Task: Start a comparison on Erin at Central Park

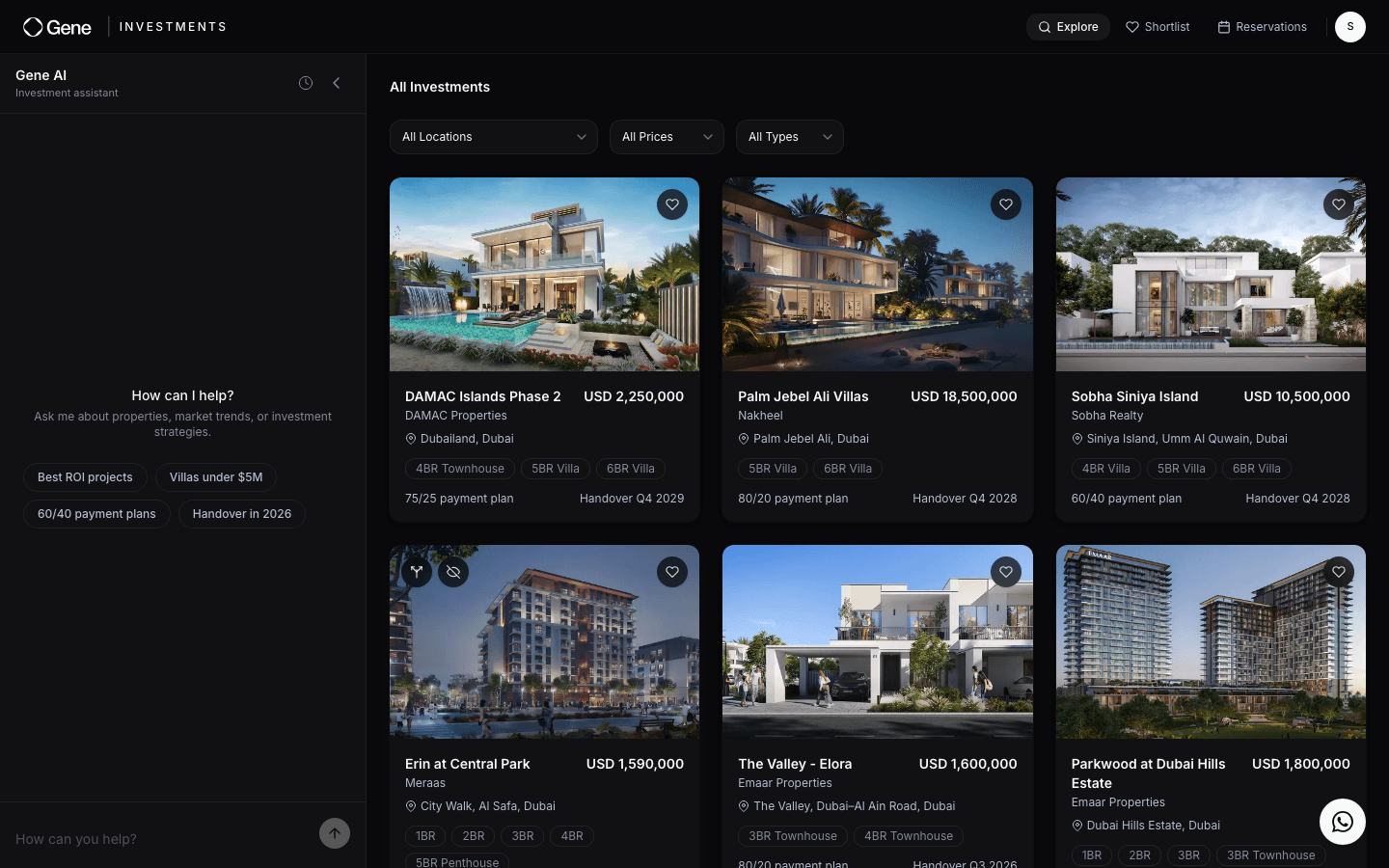Action: pos(417,572)
